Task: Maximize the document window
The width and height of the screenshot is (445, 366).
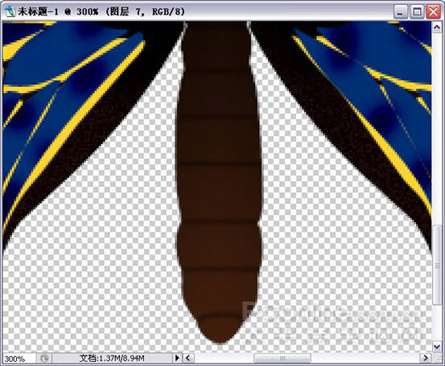Action: click(x=417, y=12)
